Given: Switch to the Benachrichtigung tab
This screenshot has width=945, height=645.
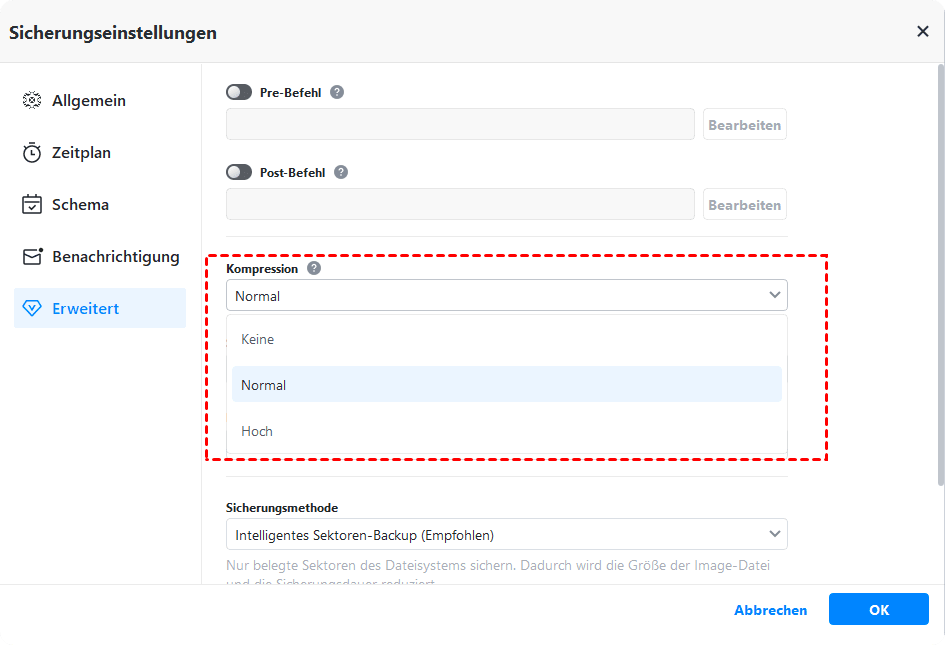Looking at the screenshot, I should (115, 257).
